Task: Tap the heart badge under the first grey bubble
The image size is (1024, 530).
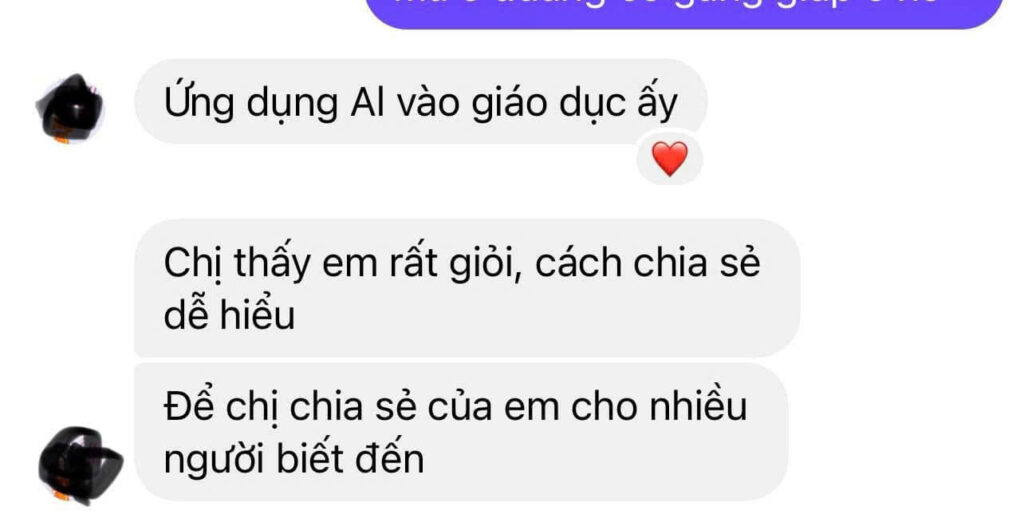Action: tap(669, 159)
